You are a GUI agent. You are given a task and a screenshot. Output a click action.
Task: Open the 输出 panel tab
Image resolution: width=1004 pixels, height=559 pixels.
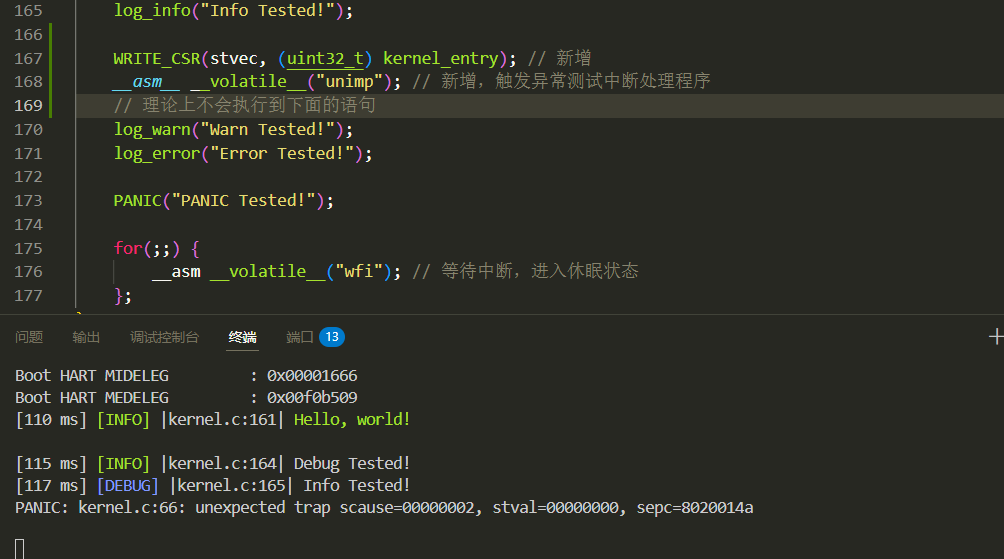click(86, 338)
